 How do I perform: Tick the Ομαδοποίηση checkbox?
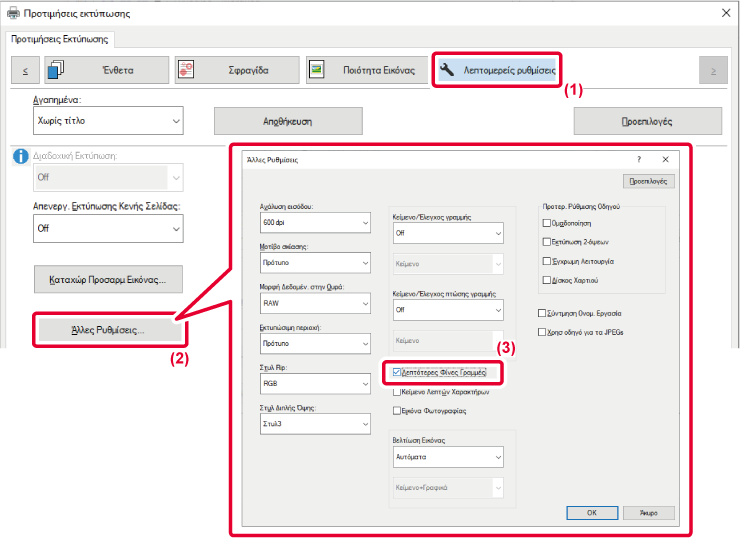point(547,223)
